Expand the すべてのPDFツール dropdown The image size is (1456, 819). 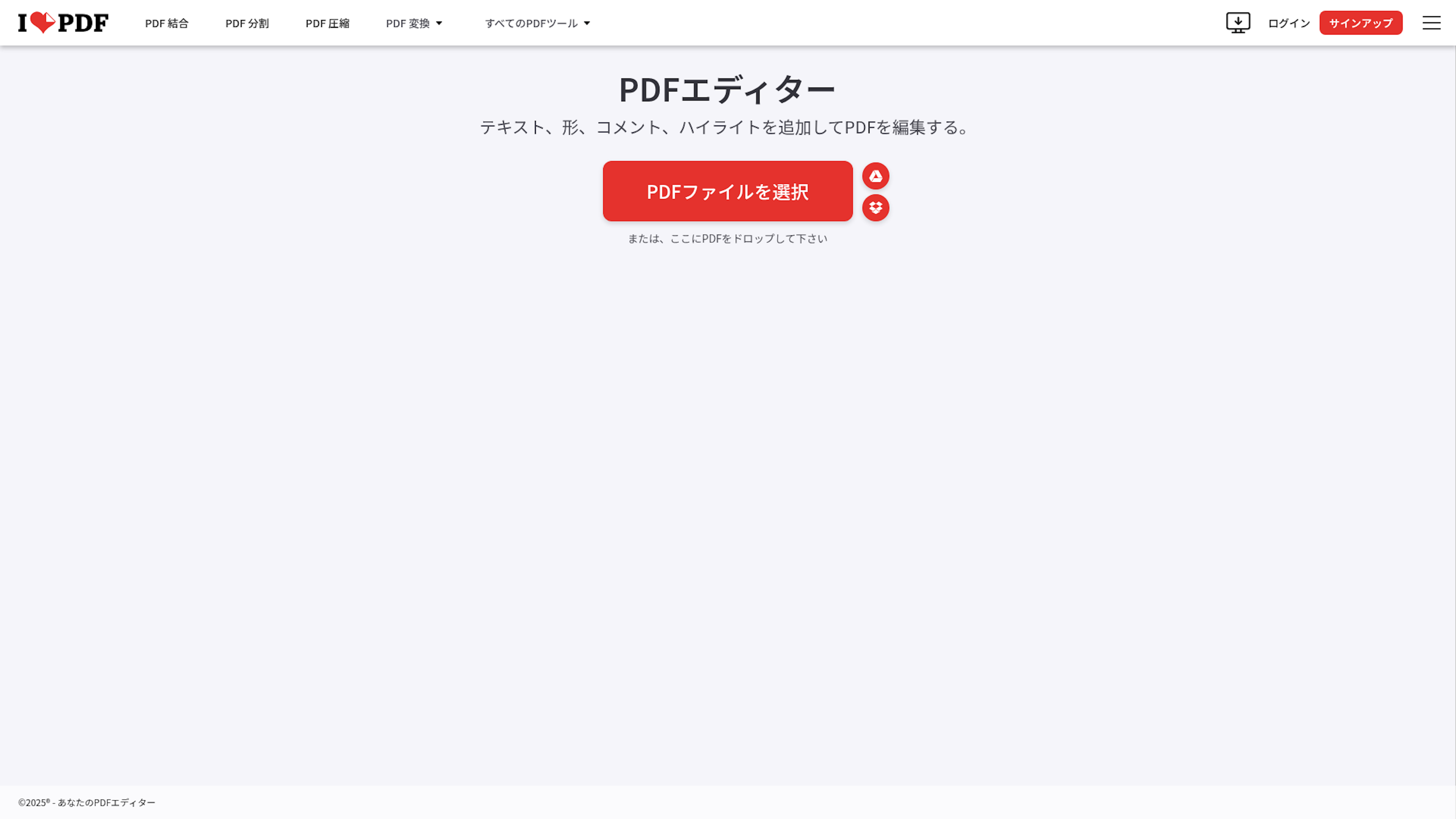tap(538, 23)
